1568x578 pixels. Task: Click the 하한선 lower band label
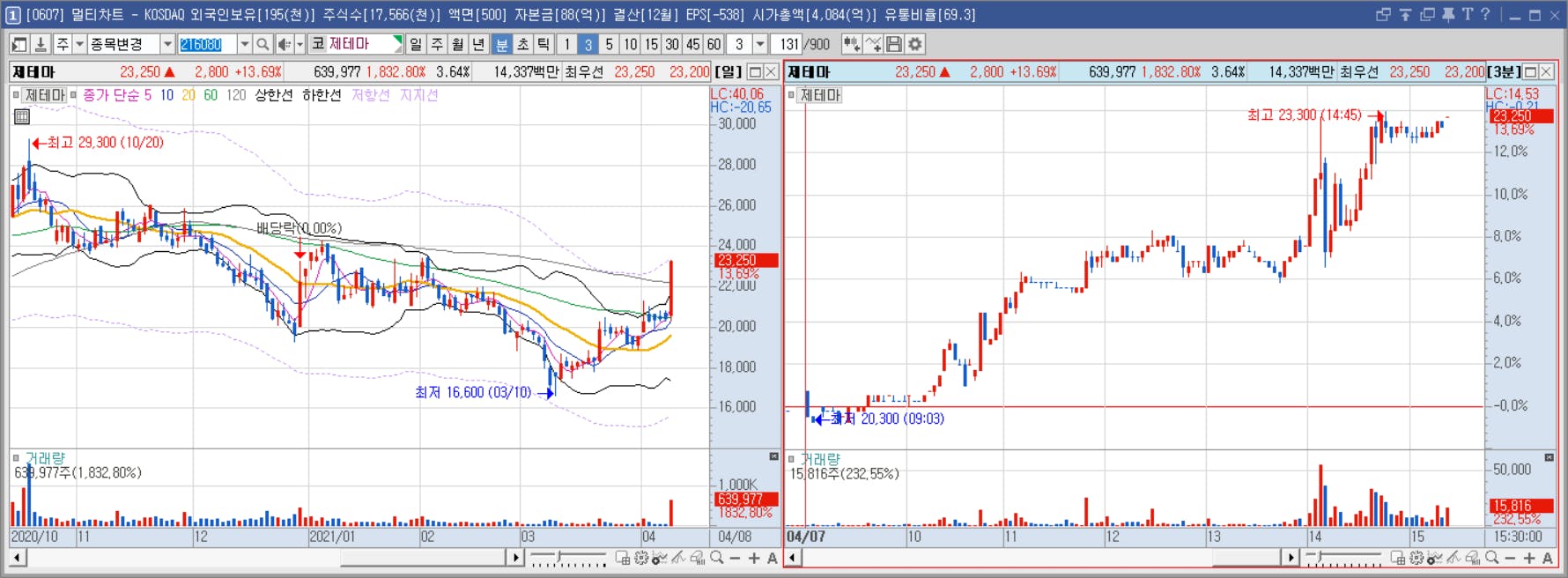[322, 95]
